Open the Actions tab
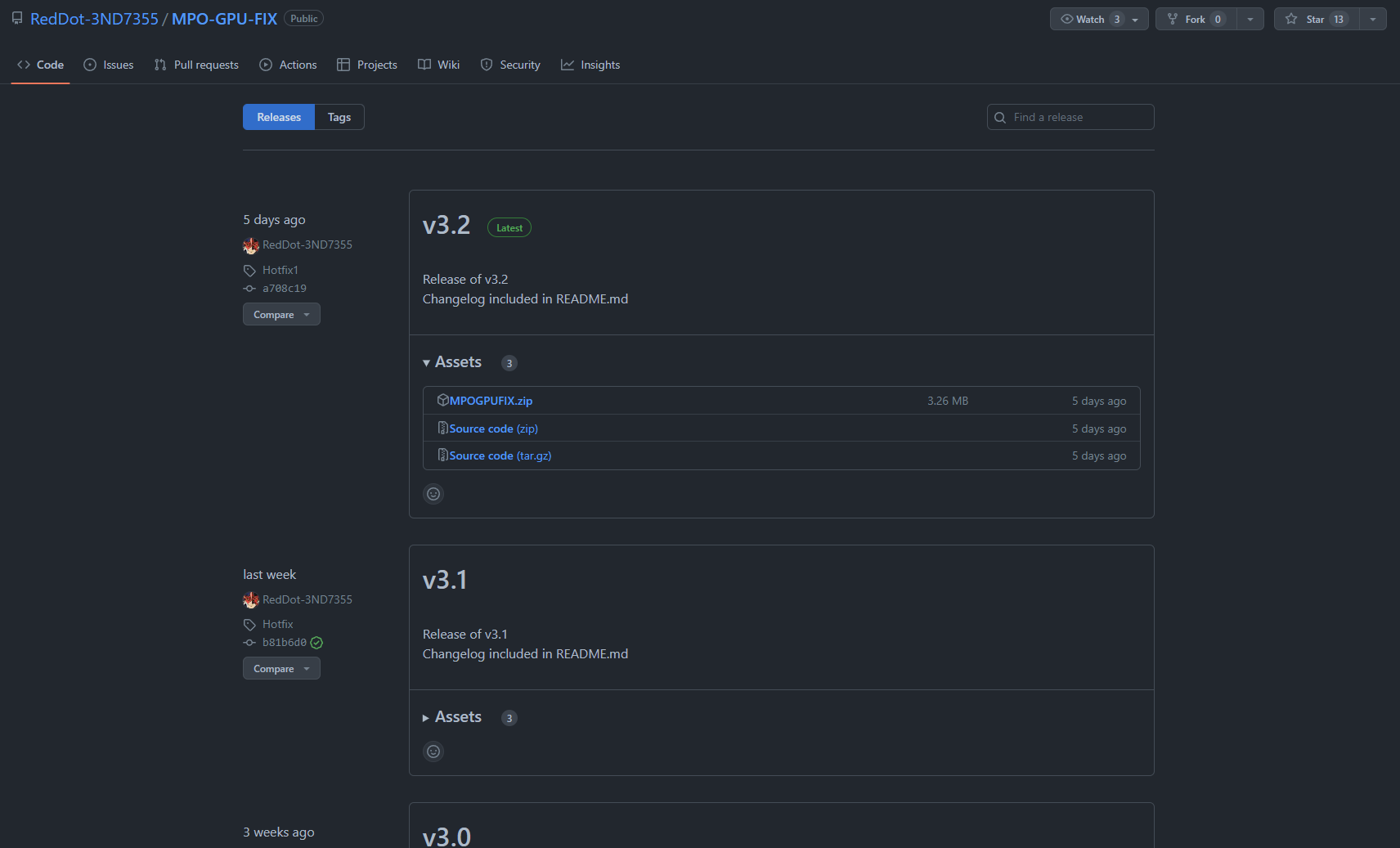 click(288, 65)
